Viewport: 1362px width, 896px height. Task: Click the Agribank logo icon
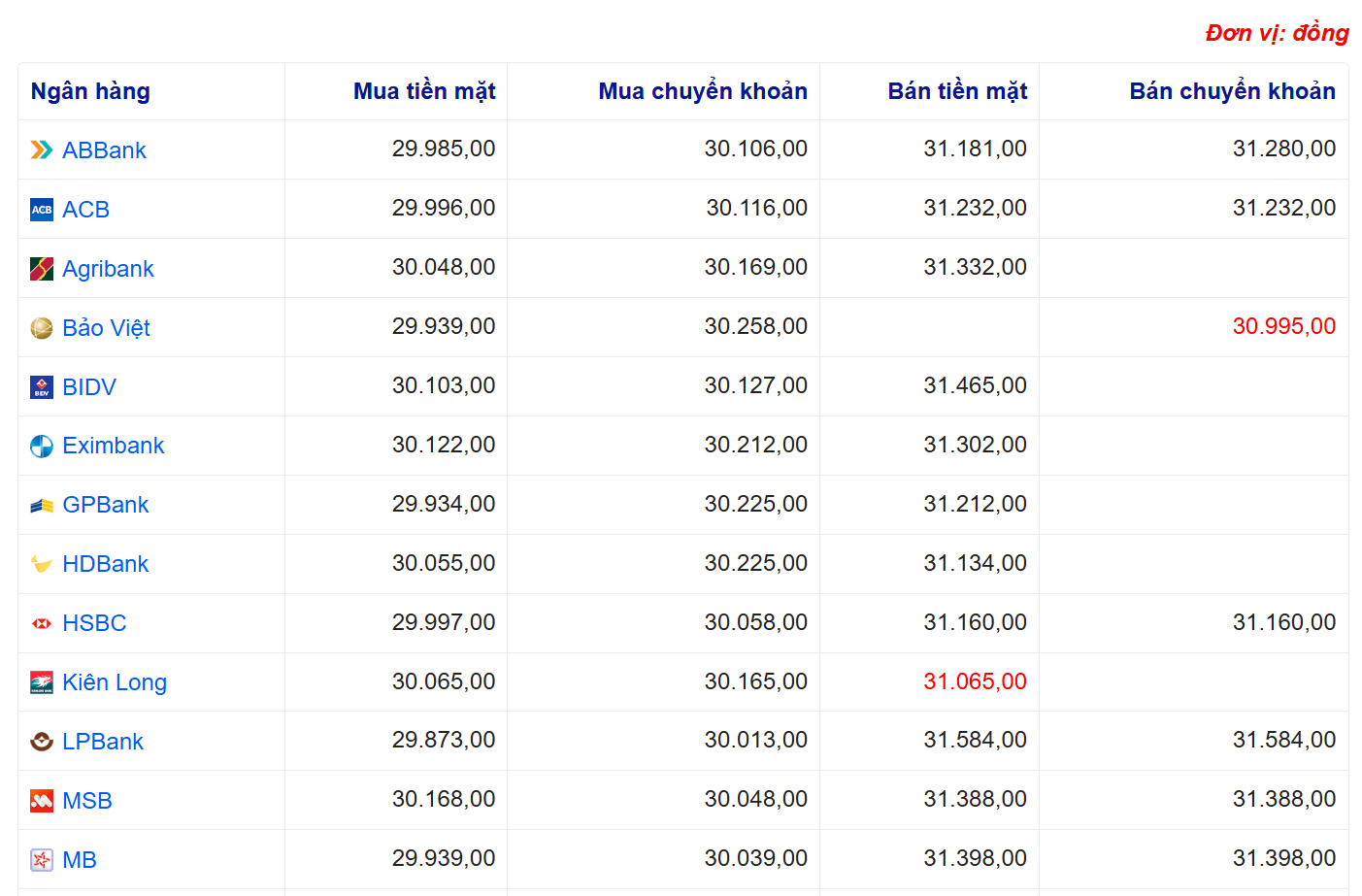pyautogui.click(x=42, y=269)
